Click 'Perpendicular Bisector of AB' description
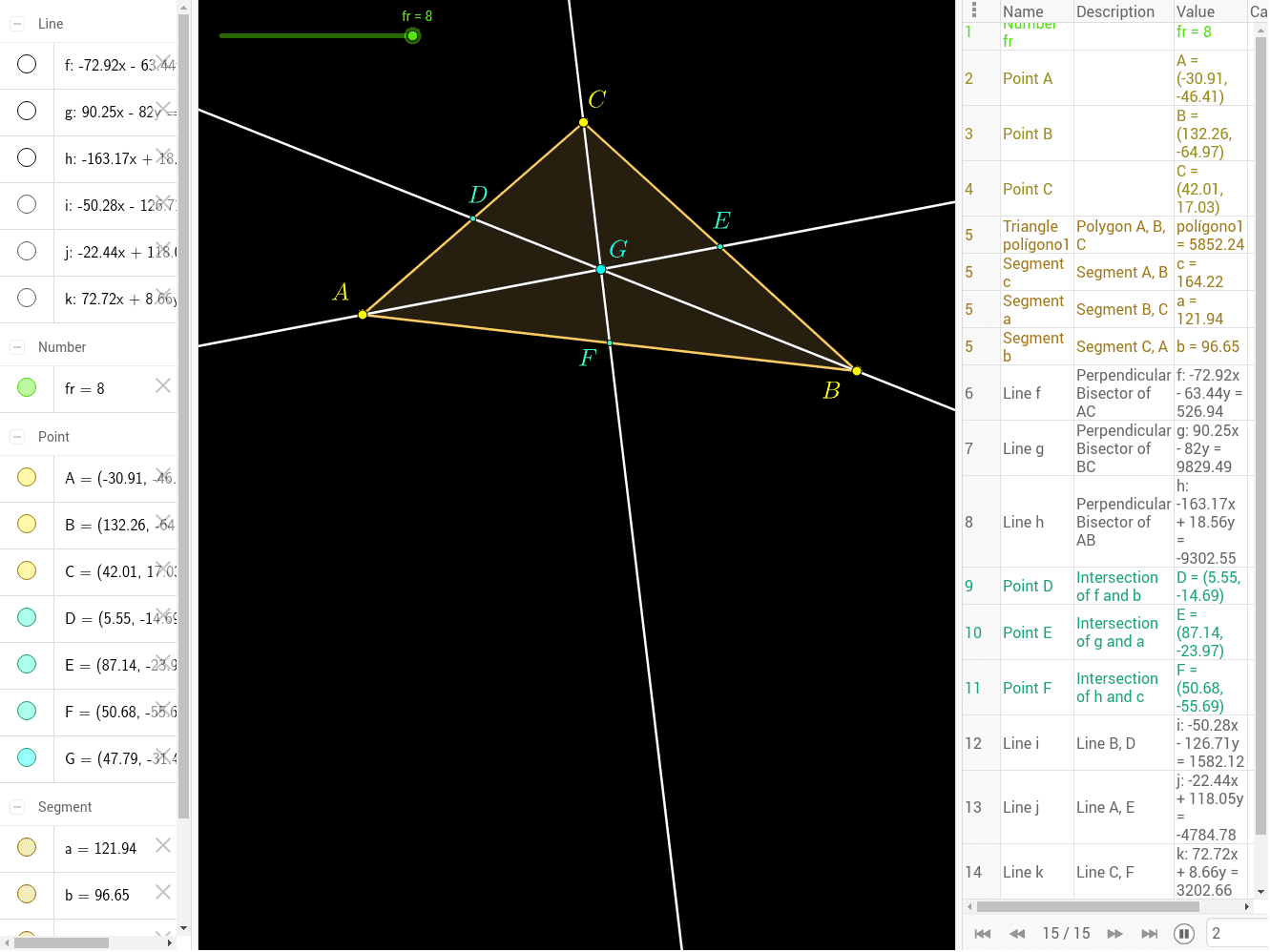 (1123, 522)
